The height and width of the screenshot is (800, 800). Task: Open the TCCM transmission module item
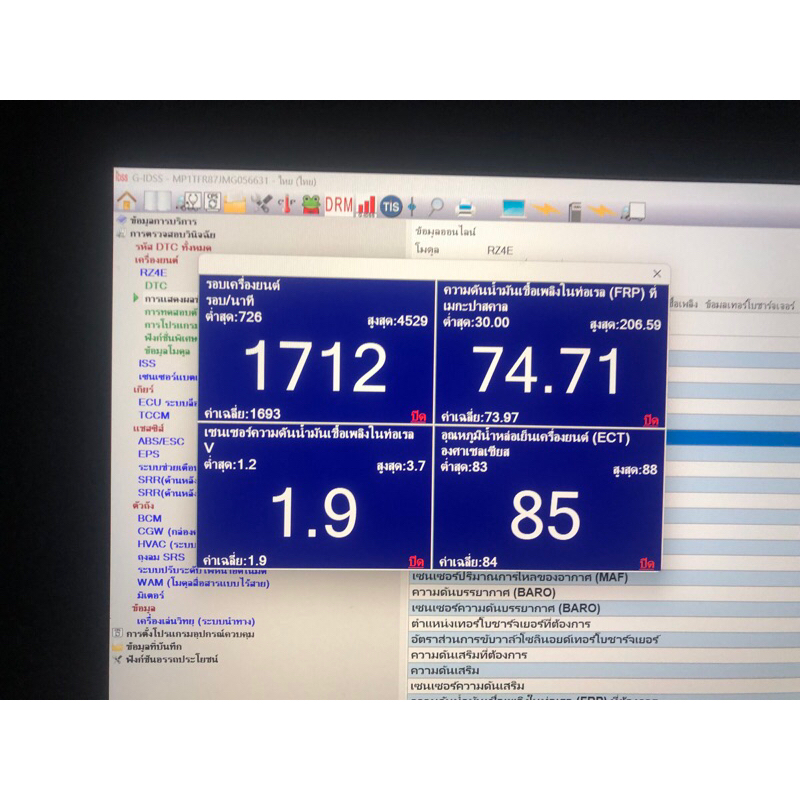point(153,415)
